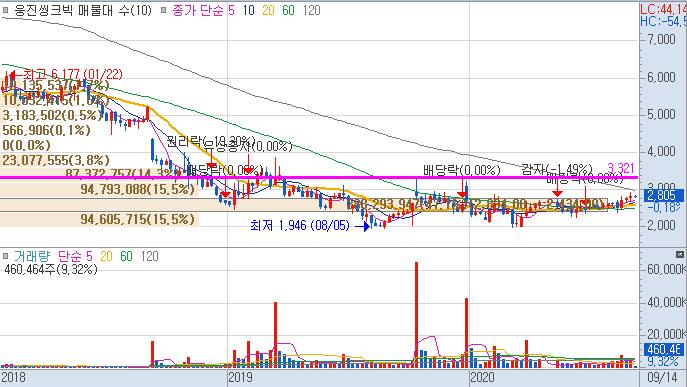Click price moving average period 10
Image resolution: width=687 pixels, height=387 pixels.
(x=249, y=10)
